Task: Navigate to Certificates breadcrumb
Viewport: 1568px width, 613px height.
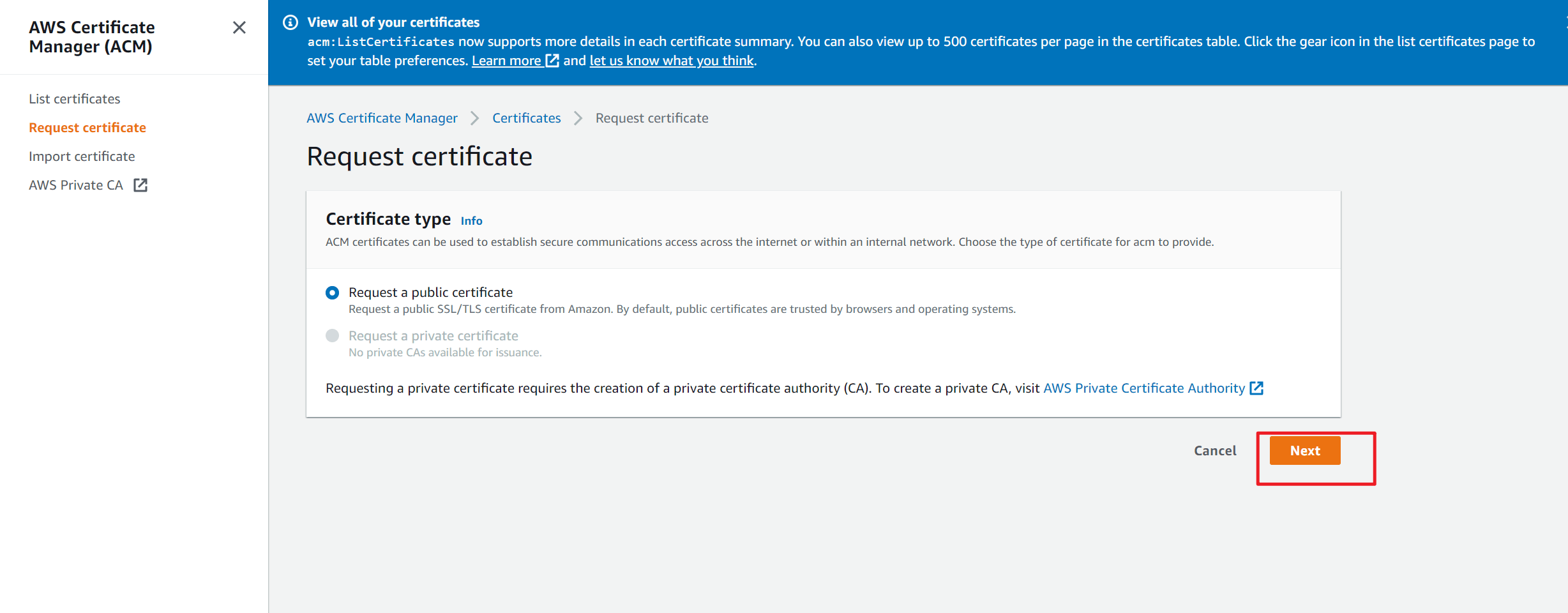Action: [x=527, y=118]
